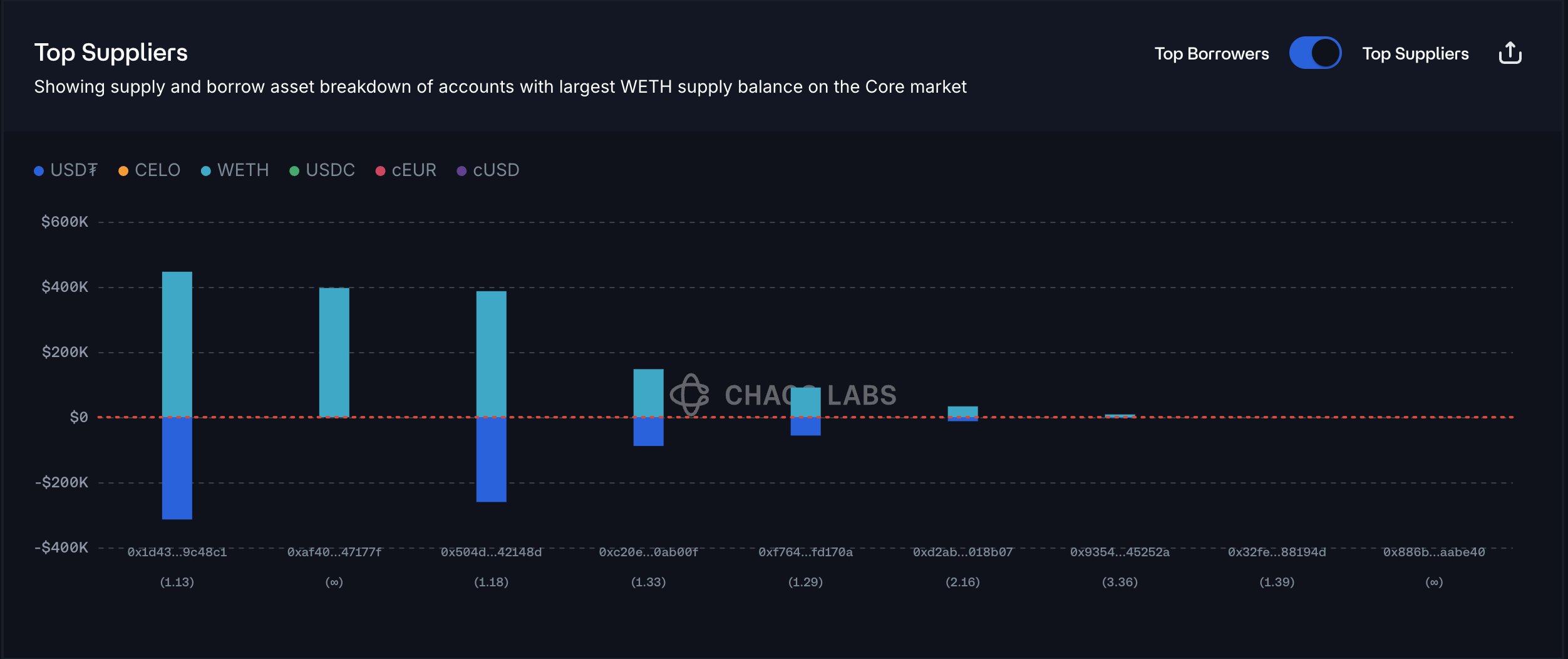Click WETH supply bar for 0x1d43...9c48c1

pos(177,343)
